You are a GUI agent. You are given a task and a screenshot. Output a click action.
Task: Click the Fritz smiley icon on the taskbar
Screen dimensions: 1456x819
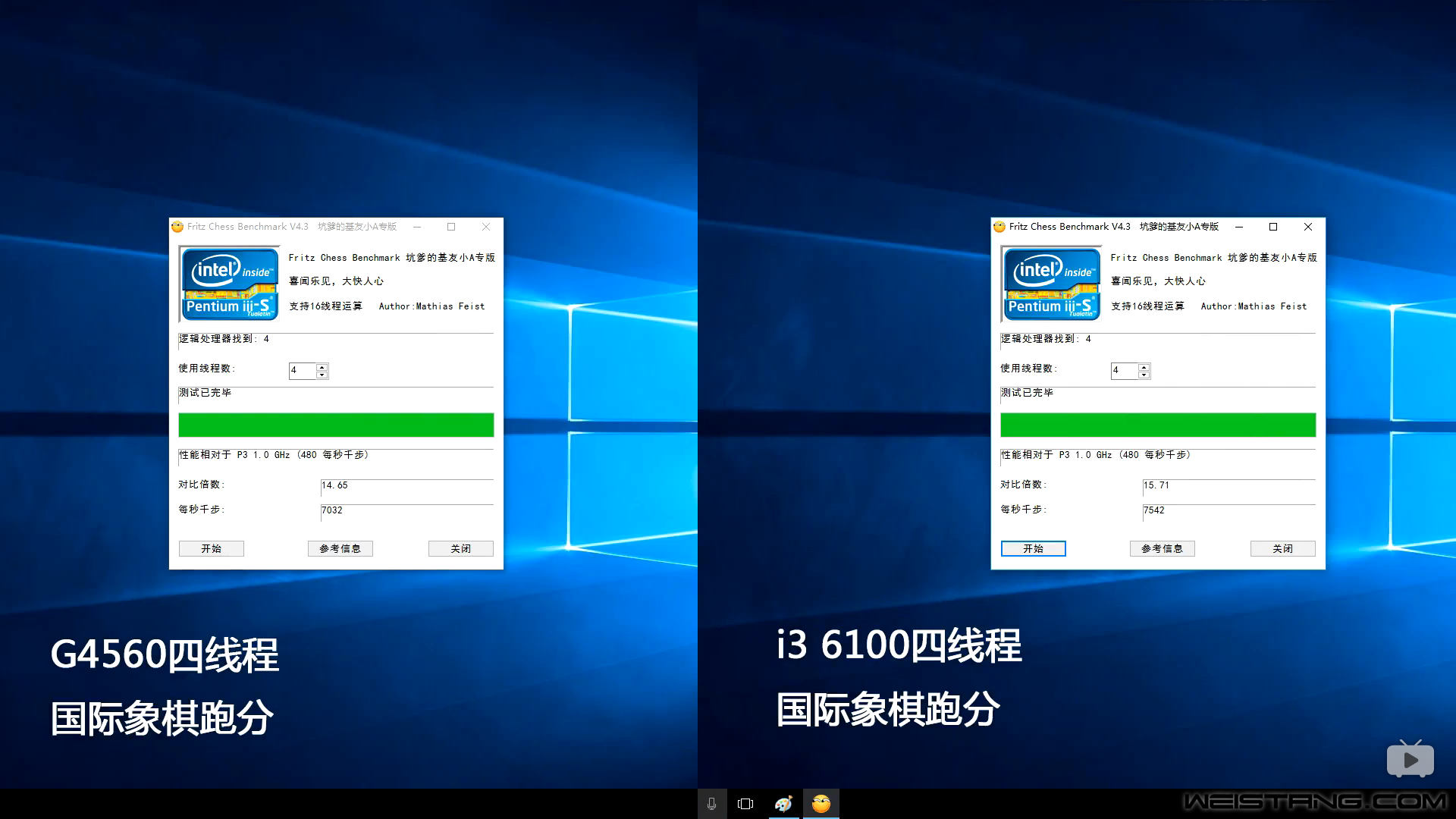(x=821, y=804)
